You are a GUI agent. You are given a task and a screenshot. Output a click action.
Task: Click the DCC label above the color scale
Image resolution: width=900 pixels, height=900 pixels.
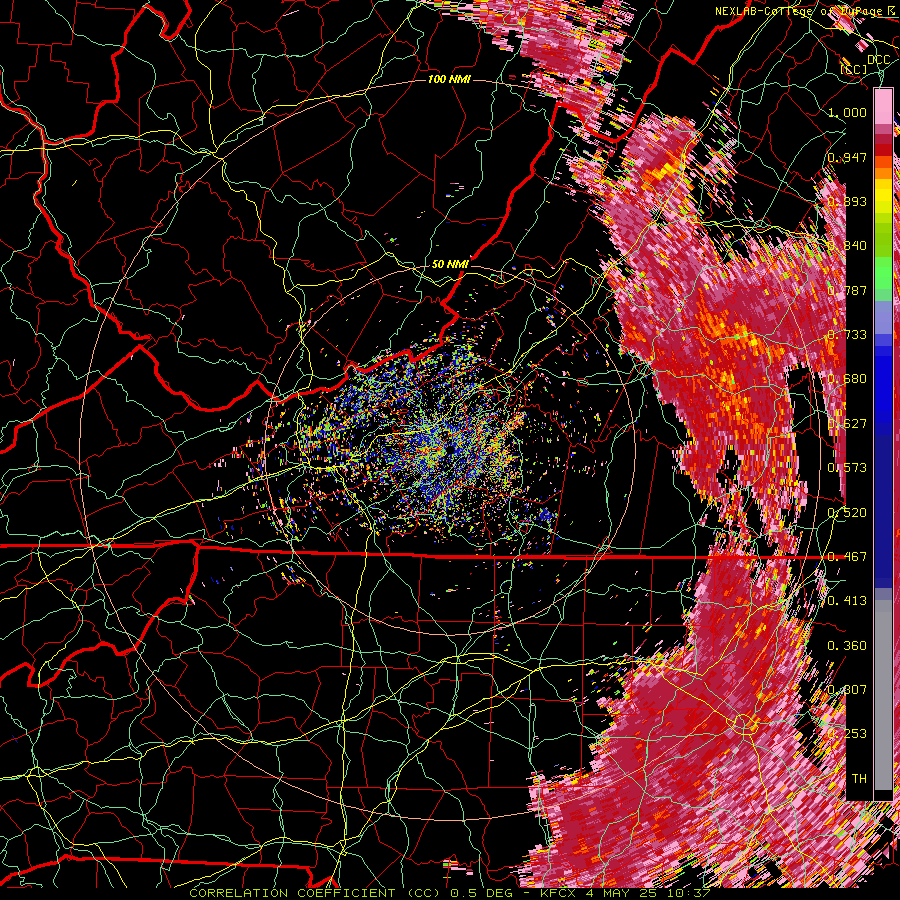point(878,59)
